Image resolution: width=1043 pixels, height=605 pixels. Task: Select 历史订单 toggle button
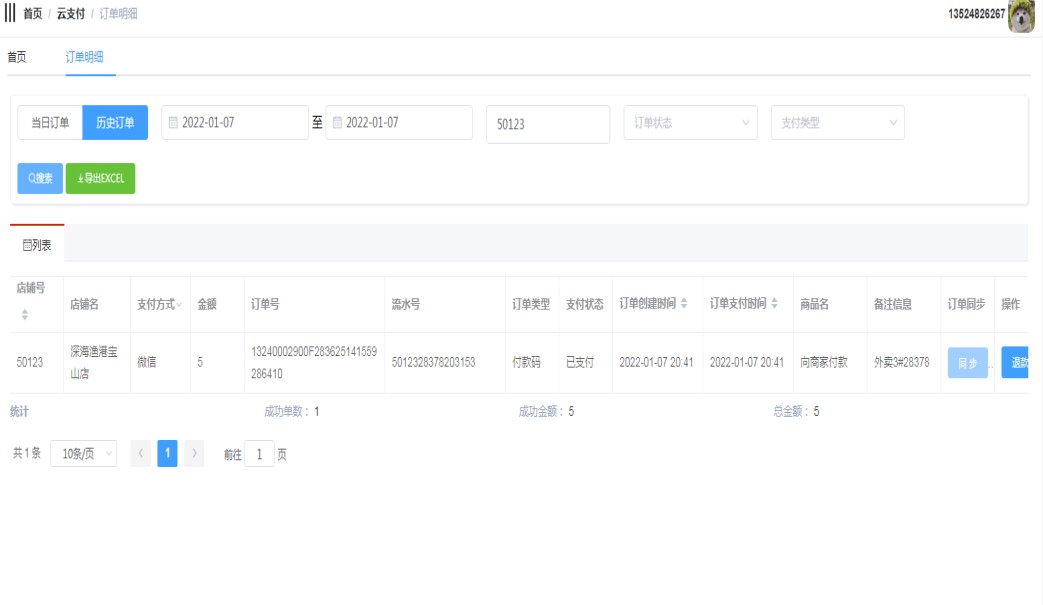click(115, 123)
